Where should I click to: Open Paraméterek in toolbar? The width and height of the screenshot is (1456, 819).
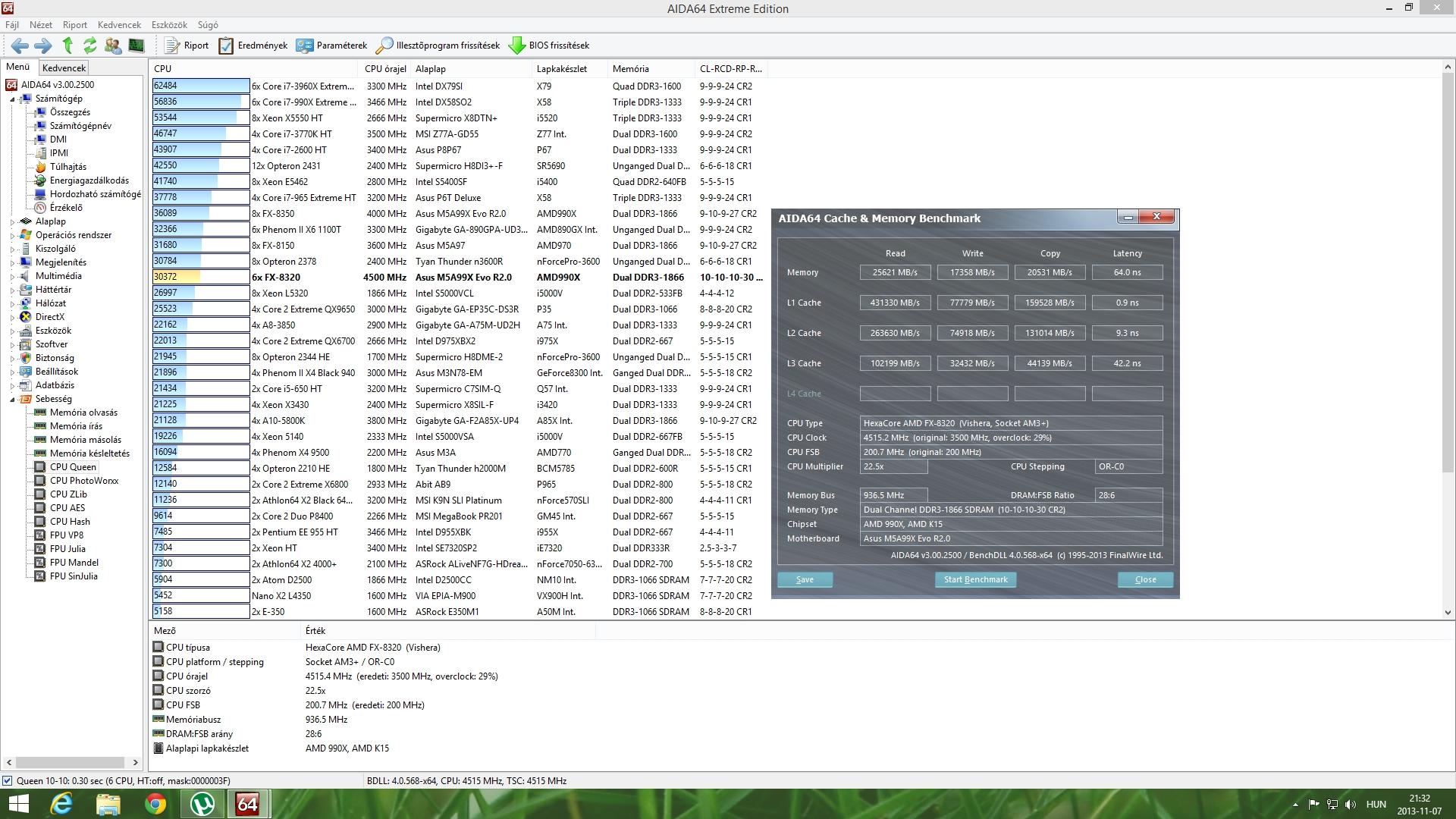pyautogui.click(x=332, y=45)
